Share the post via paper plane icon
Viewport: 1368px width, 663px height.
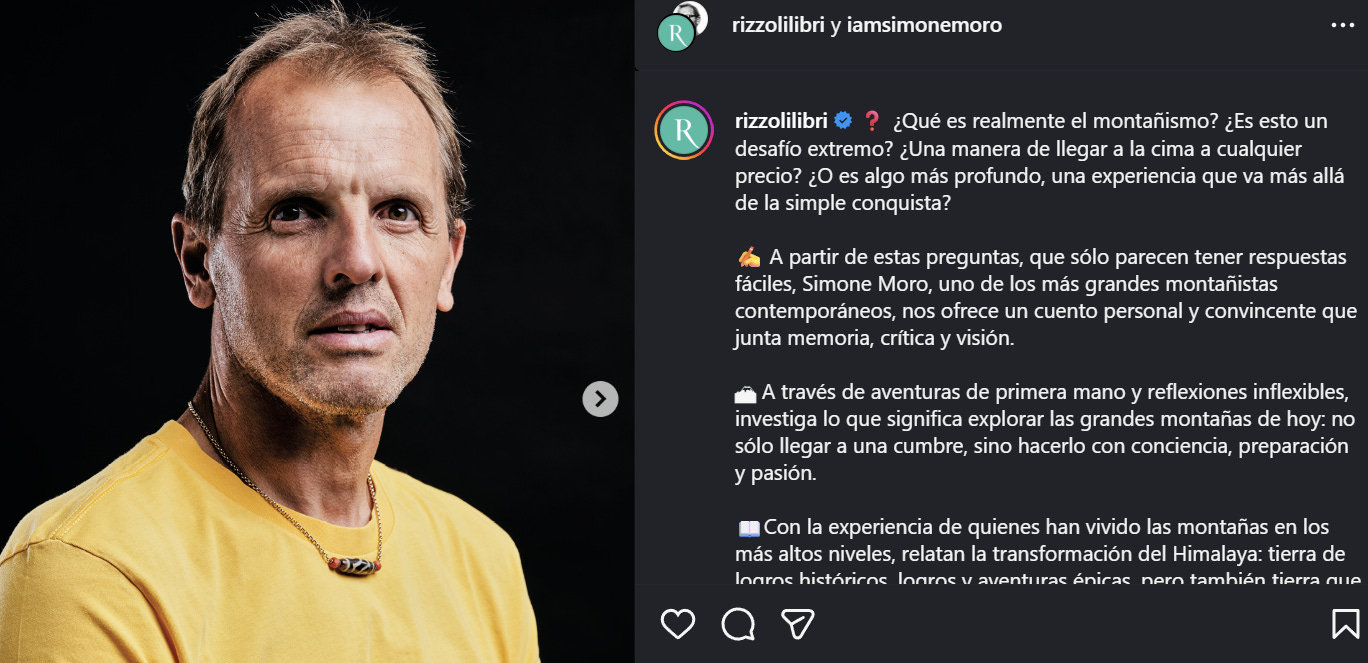point(797,624)
